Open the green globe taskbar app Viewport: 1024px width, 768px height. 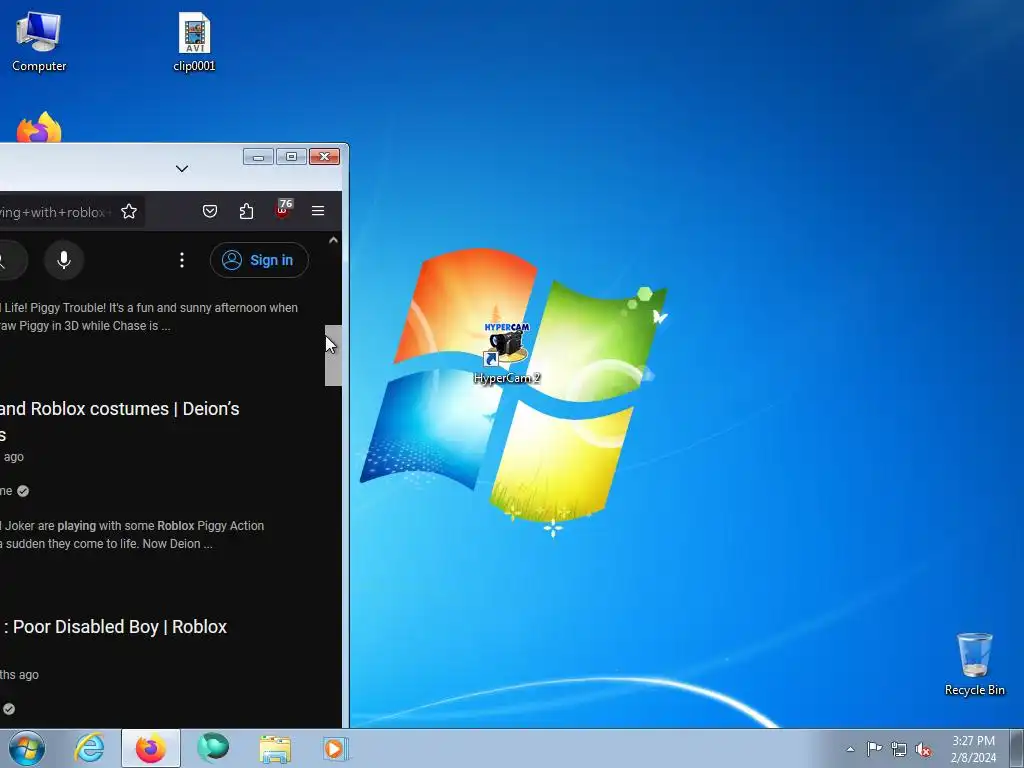tap(213, 748)
